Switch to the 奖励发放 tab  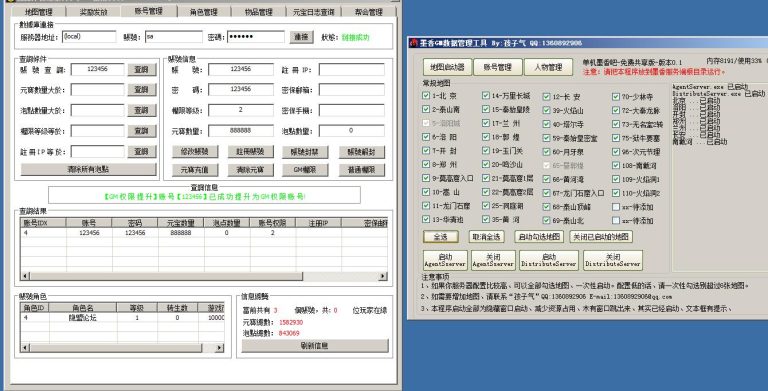[93, 12]
